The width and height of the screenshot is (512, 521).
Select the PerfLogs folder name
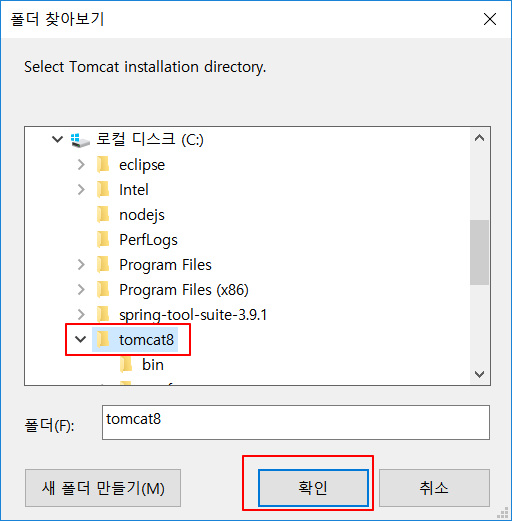(x=148, y=240)
